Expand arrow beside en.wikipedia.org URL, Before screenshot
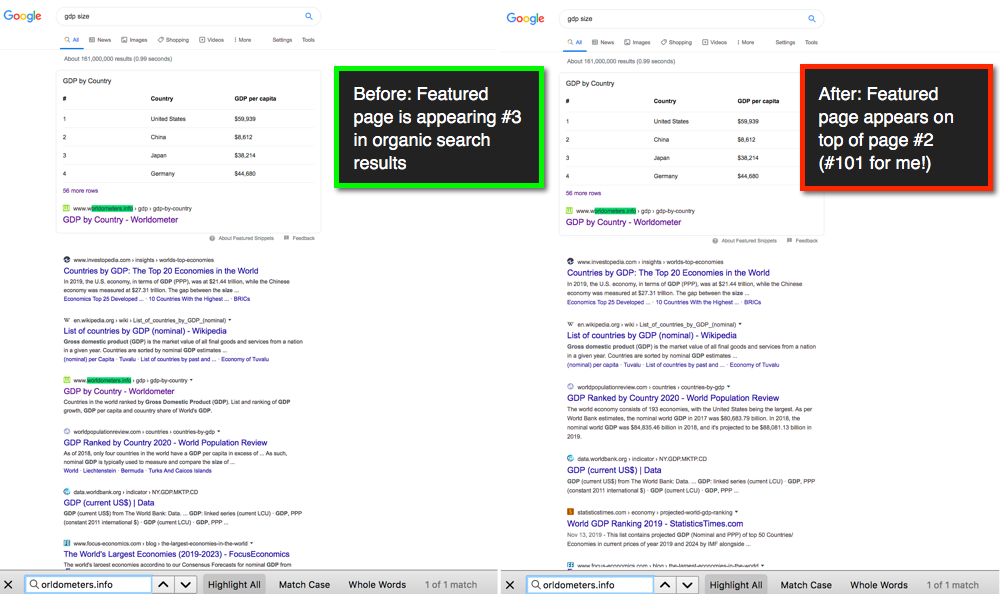1000x594 pixels. pyautogui.click(x=230, y=320)
